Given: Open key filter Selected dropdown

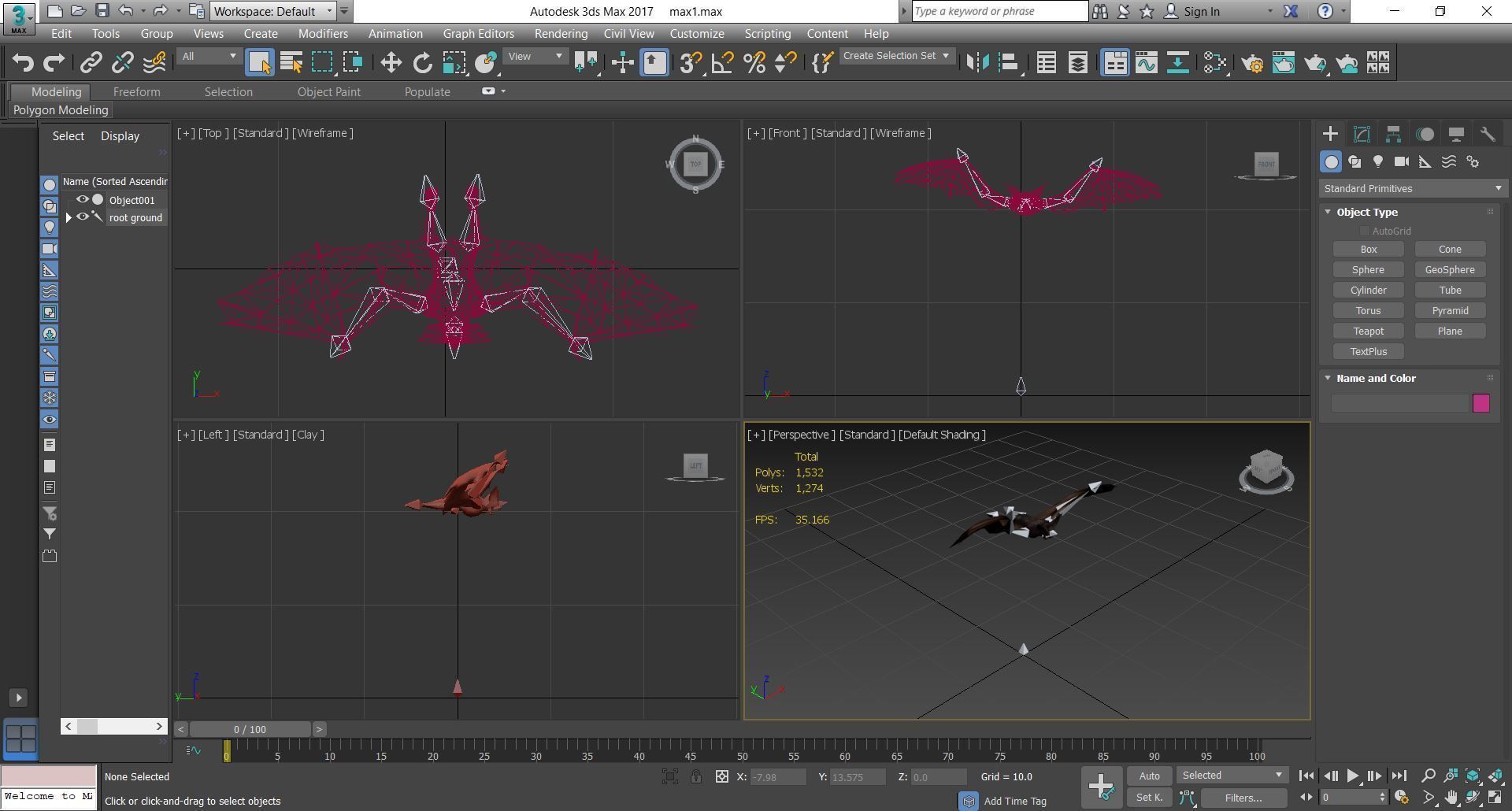Looking at the screenshot, I should [x=1232, y=776].
